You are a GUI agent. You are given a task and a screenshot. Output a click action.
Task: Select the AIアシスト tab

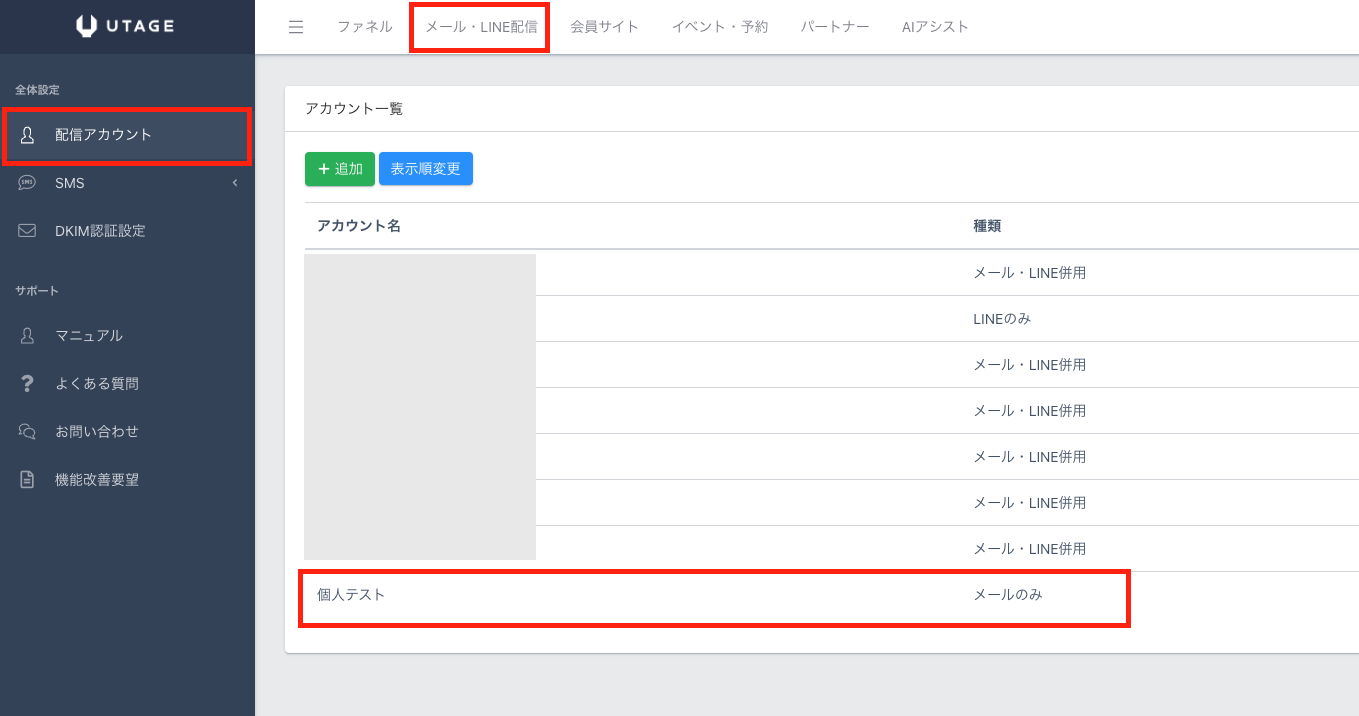coord(935,27)
